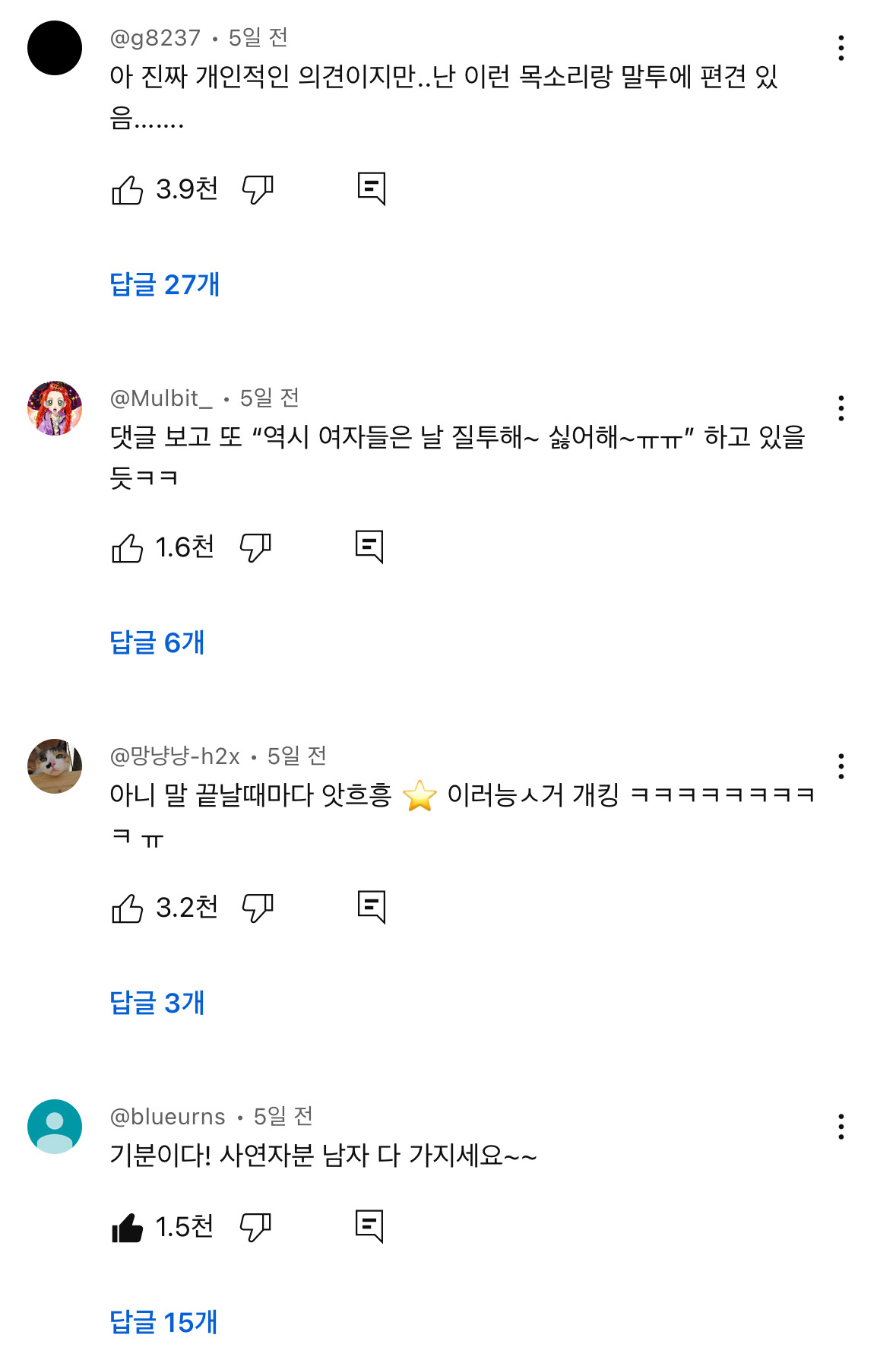Open @blueurns channel via username
The image size is (896, 1357).
(167, 1117)
